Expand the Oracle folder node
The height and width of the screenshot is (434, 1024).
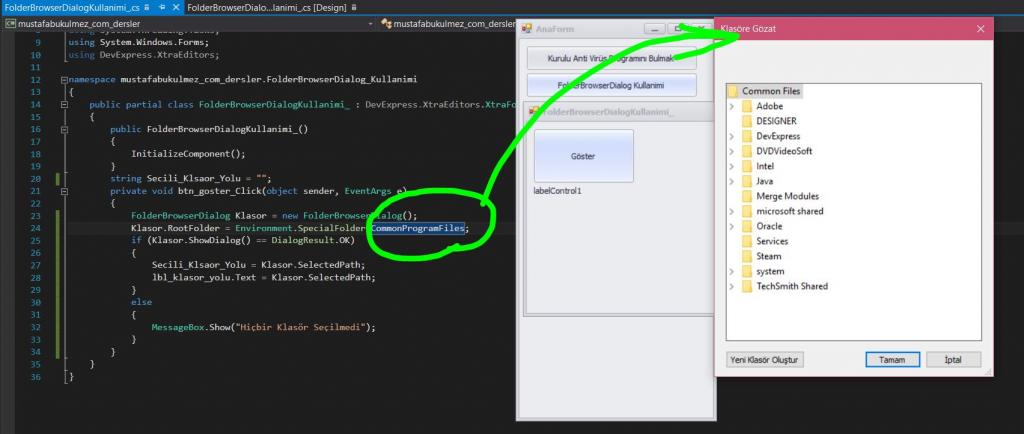coord(731,226)
